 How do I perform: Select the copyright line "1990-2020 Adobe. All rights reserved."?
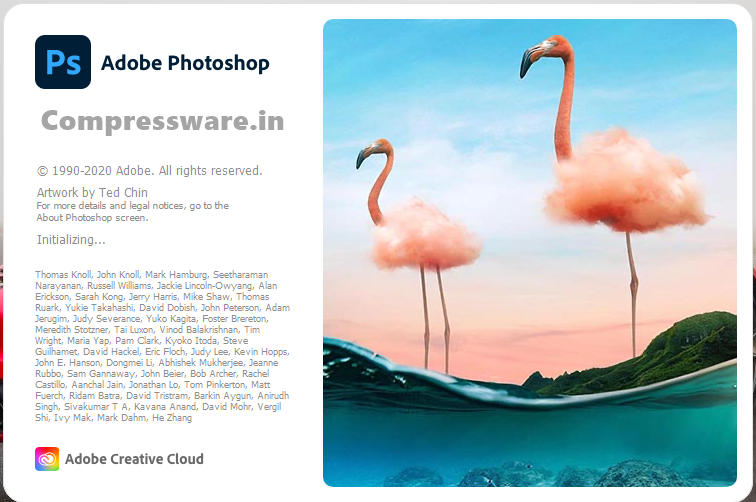point(149,171)
